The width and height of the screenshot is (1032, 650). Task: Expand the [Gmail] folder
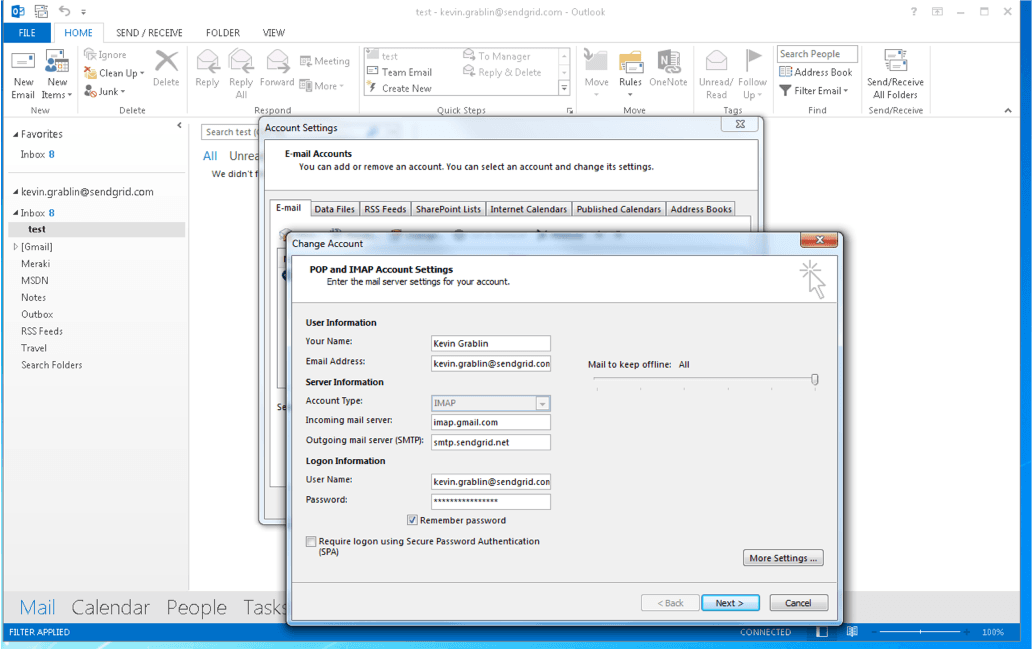click(14, 246)
